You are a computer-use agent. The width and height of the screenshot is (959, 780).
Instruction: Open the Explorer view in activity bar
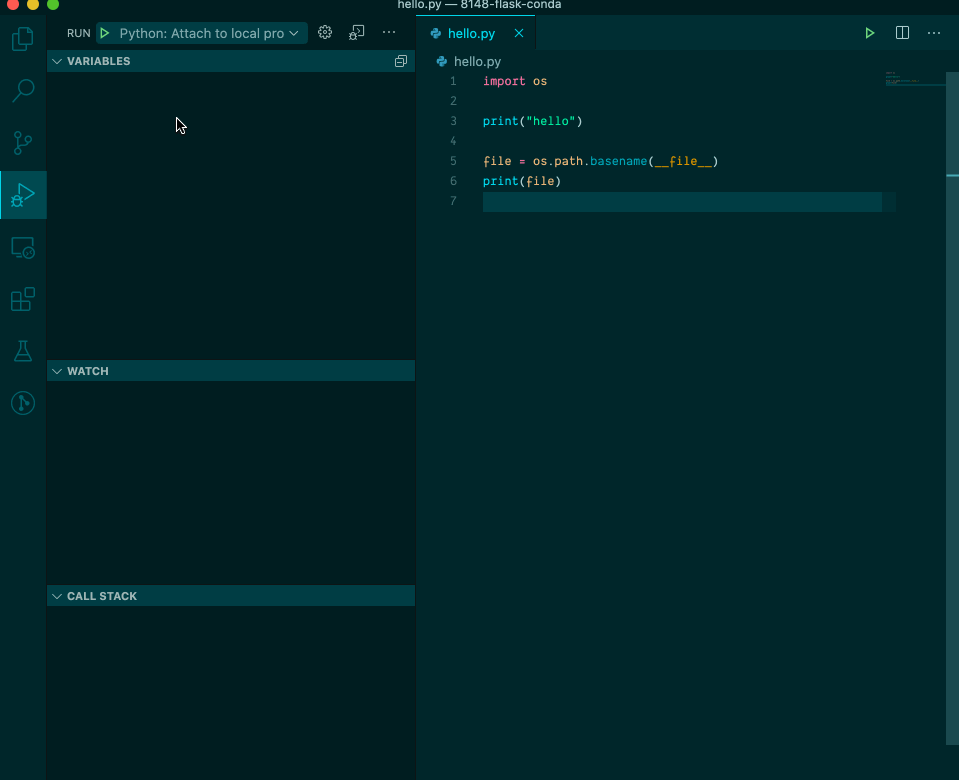[23, 39]
